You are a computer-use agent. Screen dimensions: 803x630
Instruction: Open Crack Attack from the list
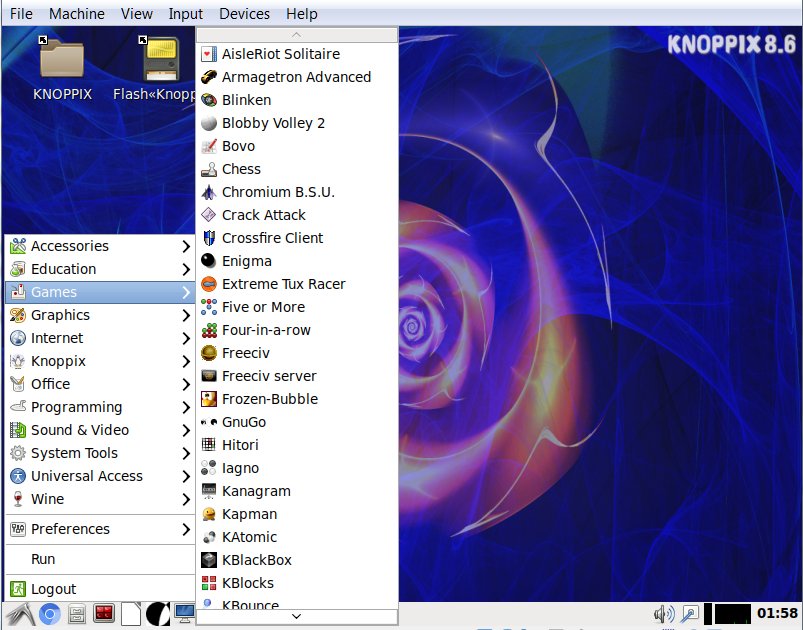tap(297, 215)
